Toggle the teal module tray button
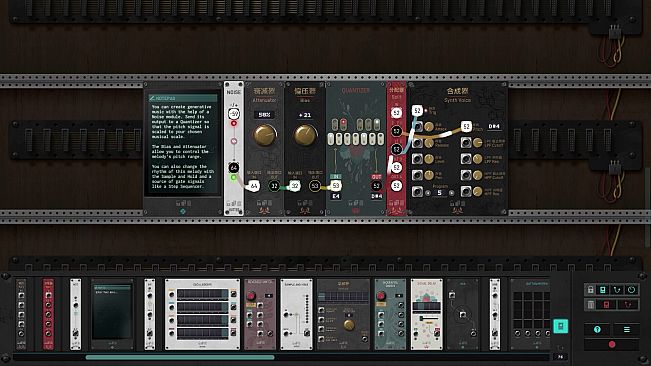 [560, 326]
